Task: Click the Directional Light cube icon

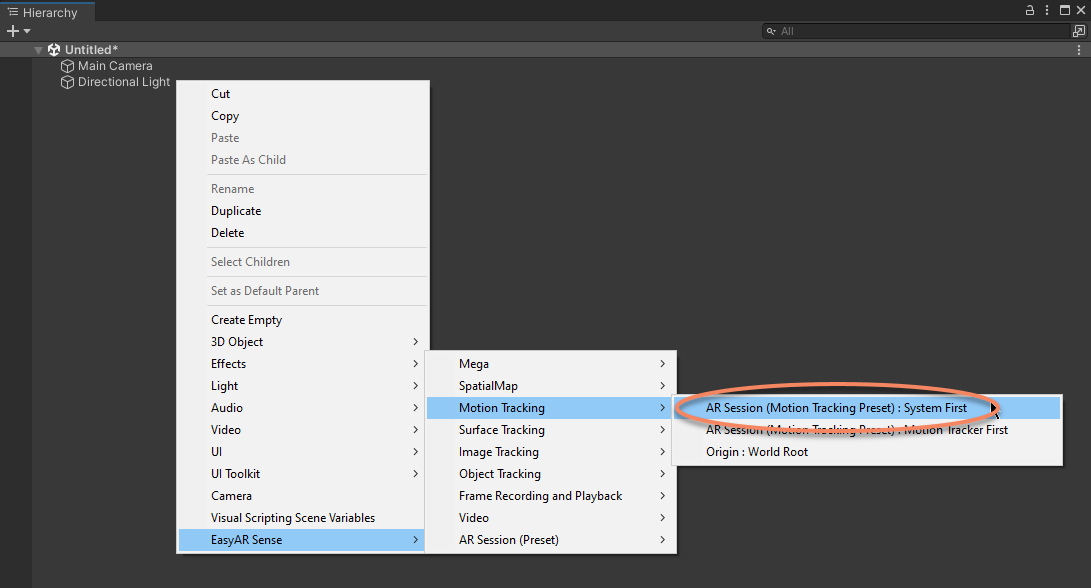Action: point(68,82)
